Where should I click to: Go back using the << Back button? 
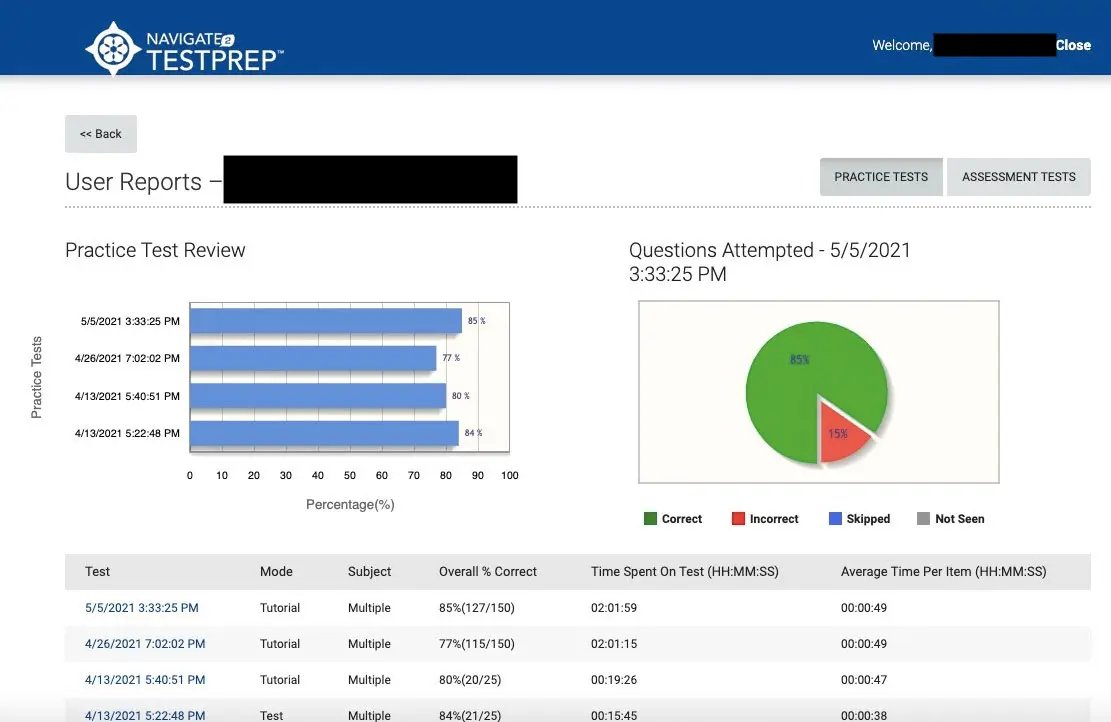click(x=101, y=134)
